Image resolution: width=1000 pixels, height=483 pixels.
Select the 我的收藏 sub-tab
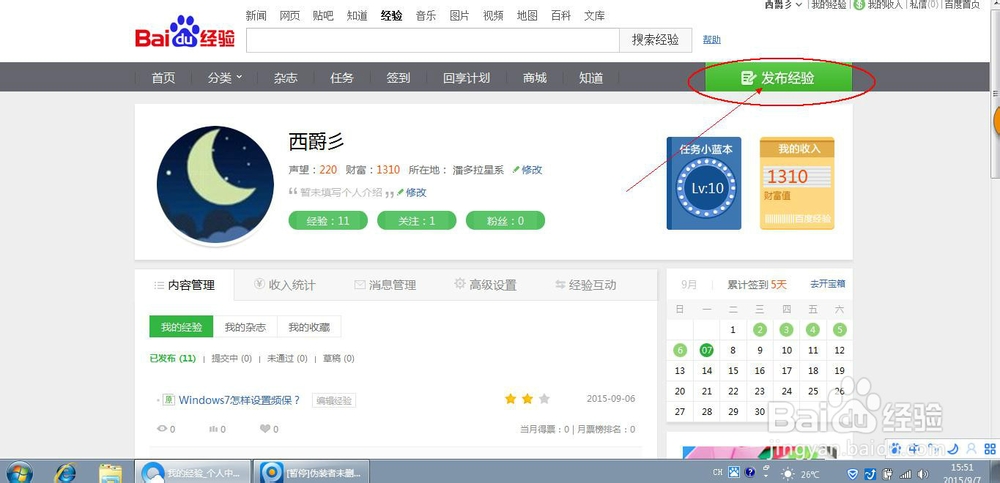coord(309,327)
